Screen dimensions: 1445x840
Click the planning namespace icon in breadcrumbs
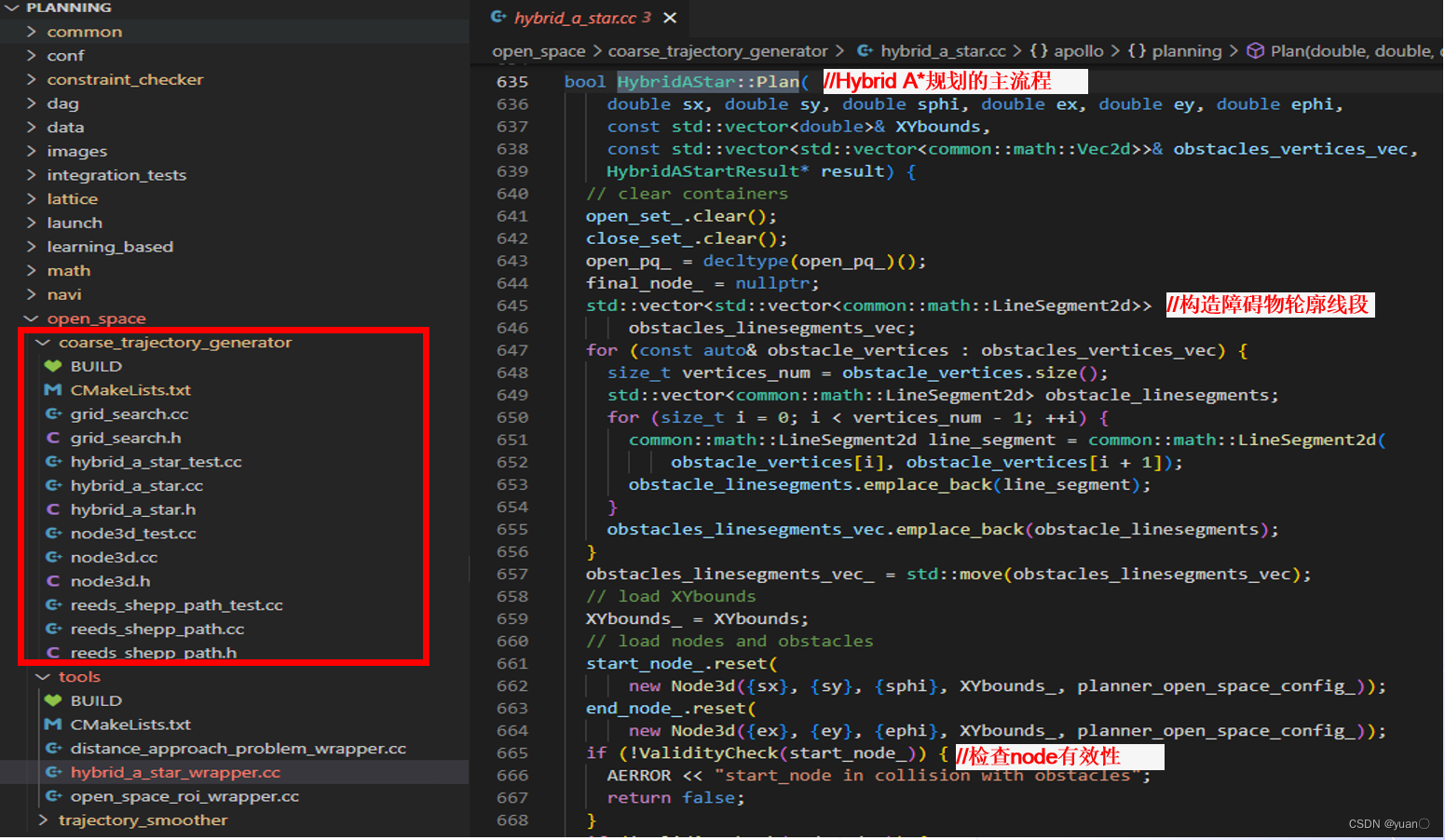(x=1138, y=51)
